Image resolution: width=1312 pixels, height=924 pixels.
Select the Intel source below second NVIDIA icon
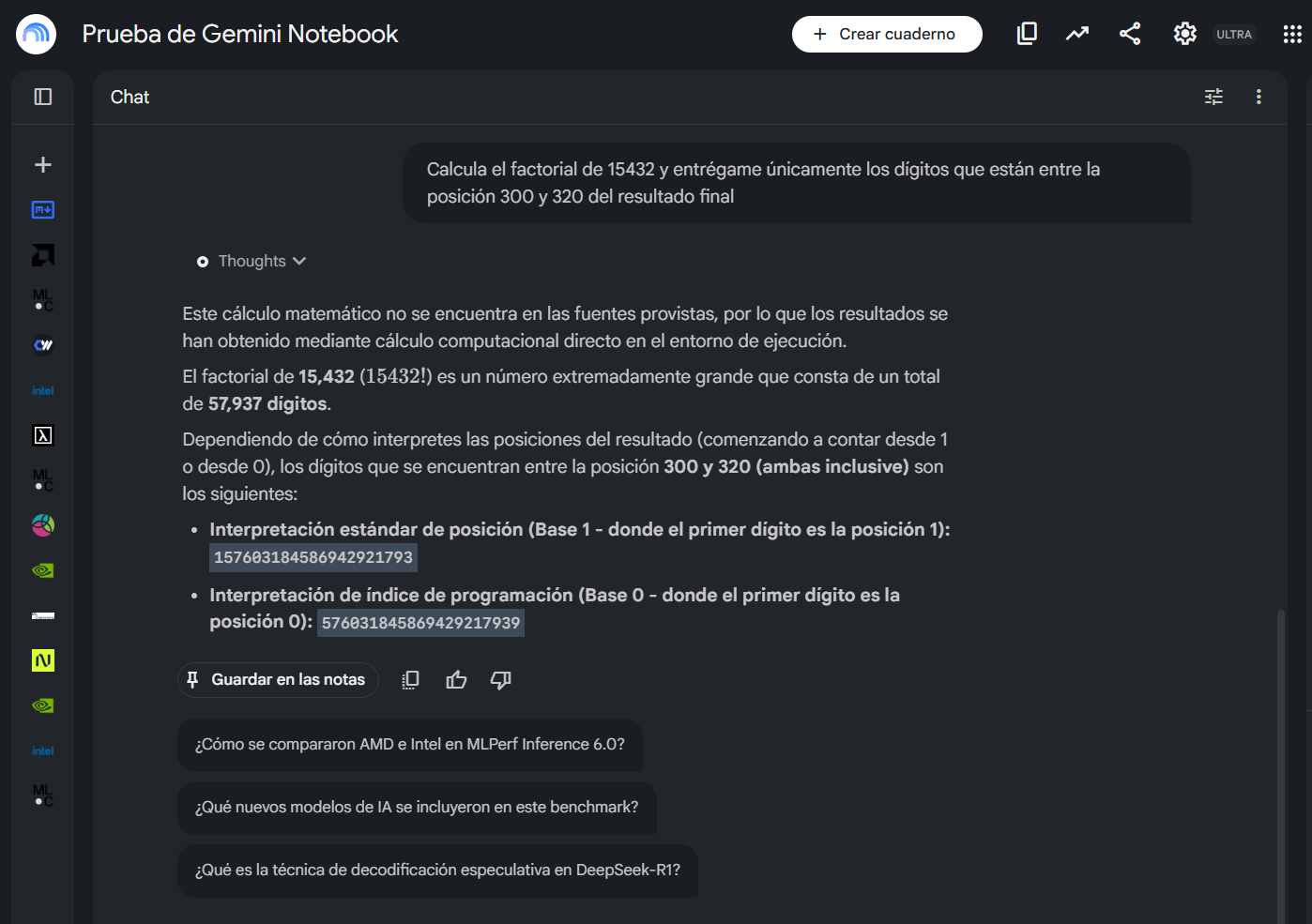[x=43, y=750]
